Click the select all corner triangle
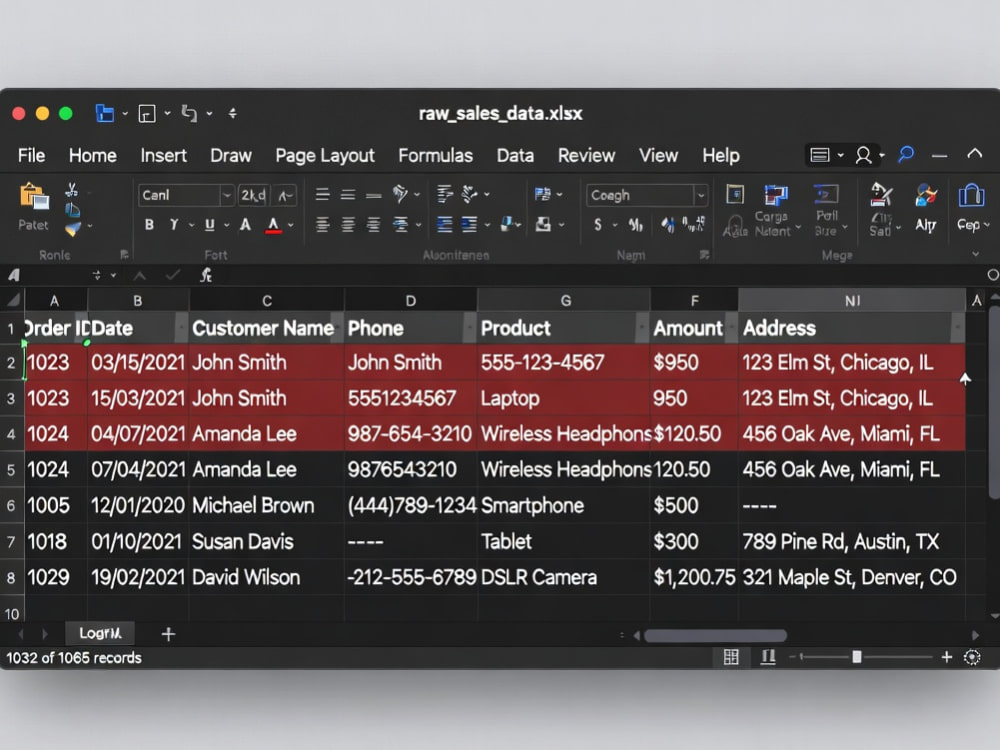This screenshot has width=1000, height=750. coord(13,300)
